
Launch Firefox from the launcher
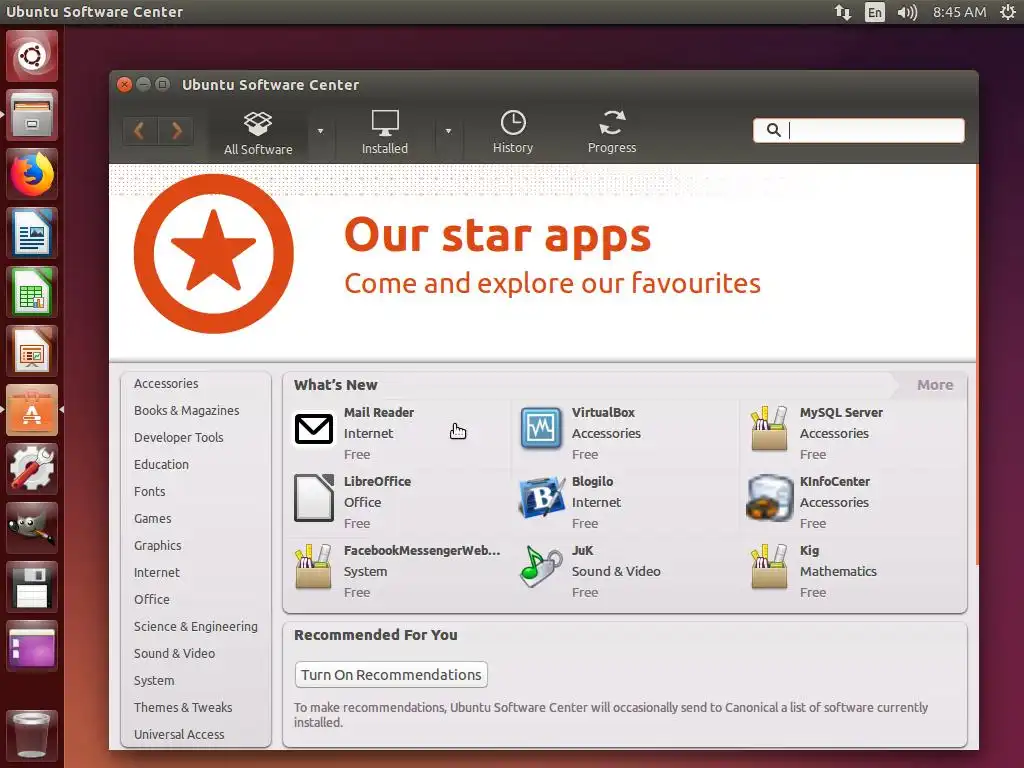[32, 174]
